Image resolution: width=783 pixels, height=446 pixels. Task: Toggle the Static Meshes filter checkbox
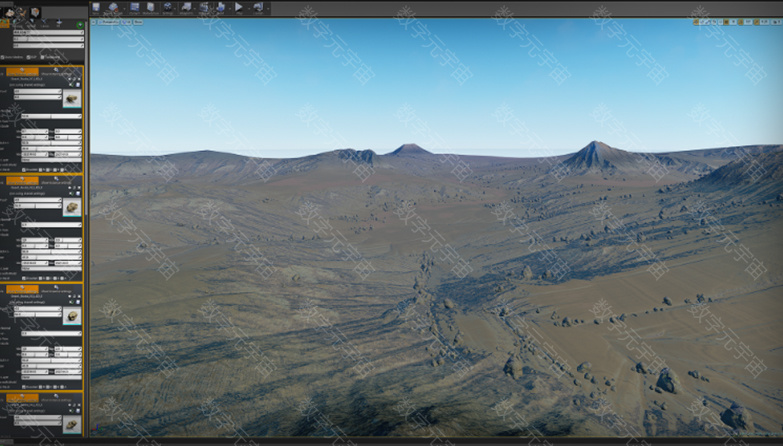pyautogui.click(x=2, y=57)
